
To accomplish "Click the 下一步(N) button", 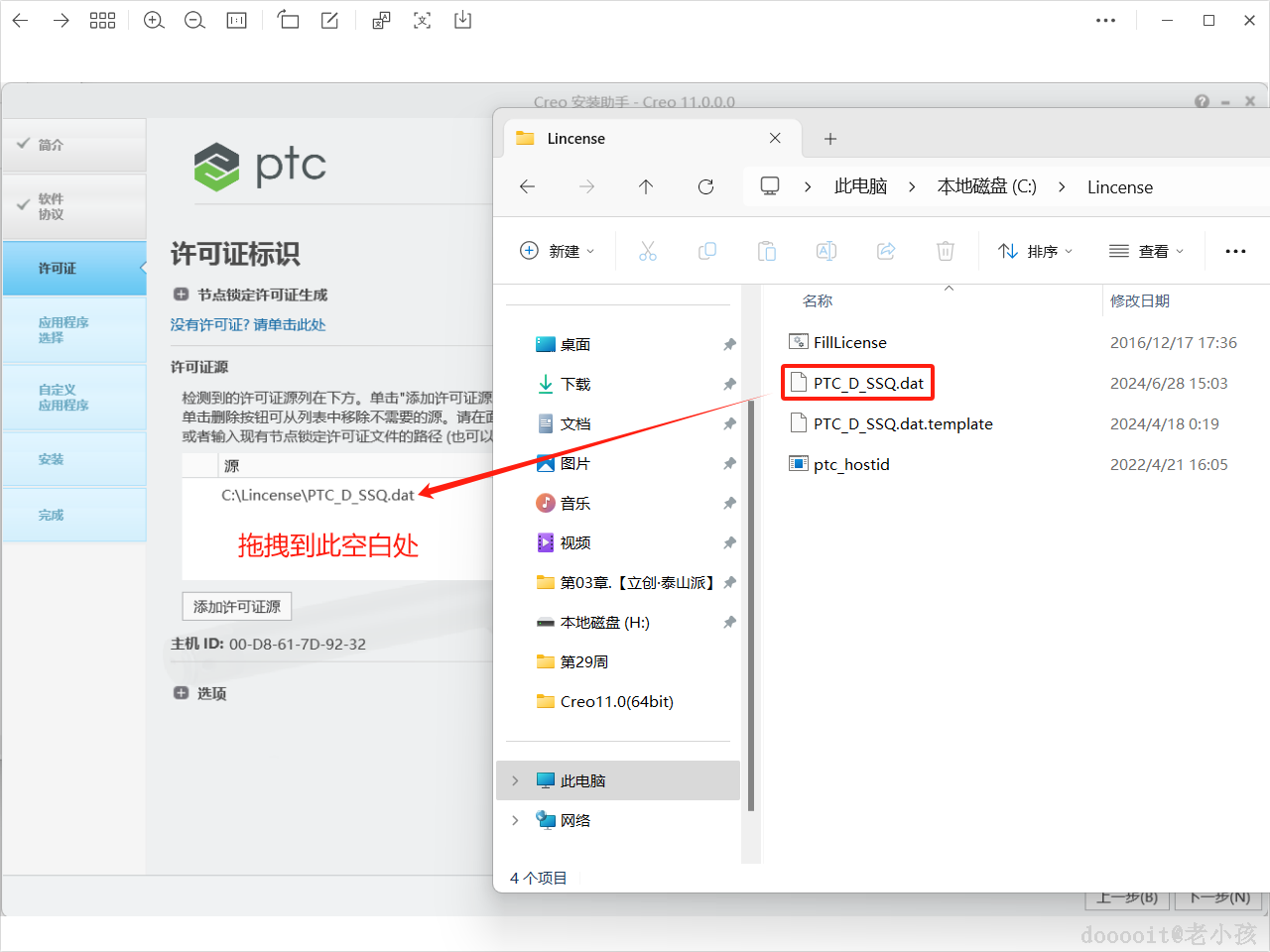I will (1219, 897).
